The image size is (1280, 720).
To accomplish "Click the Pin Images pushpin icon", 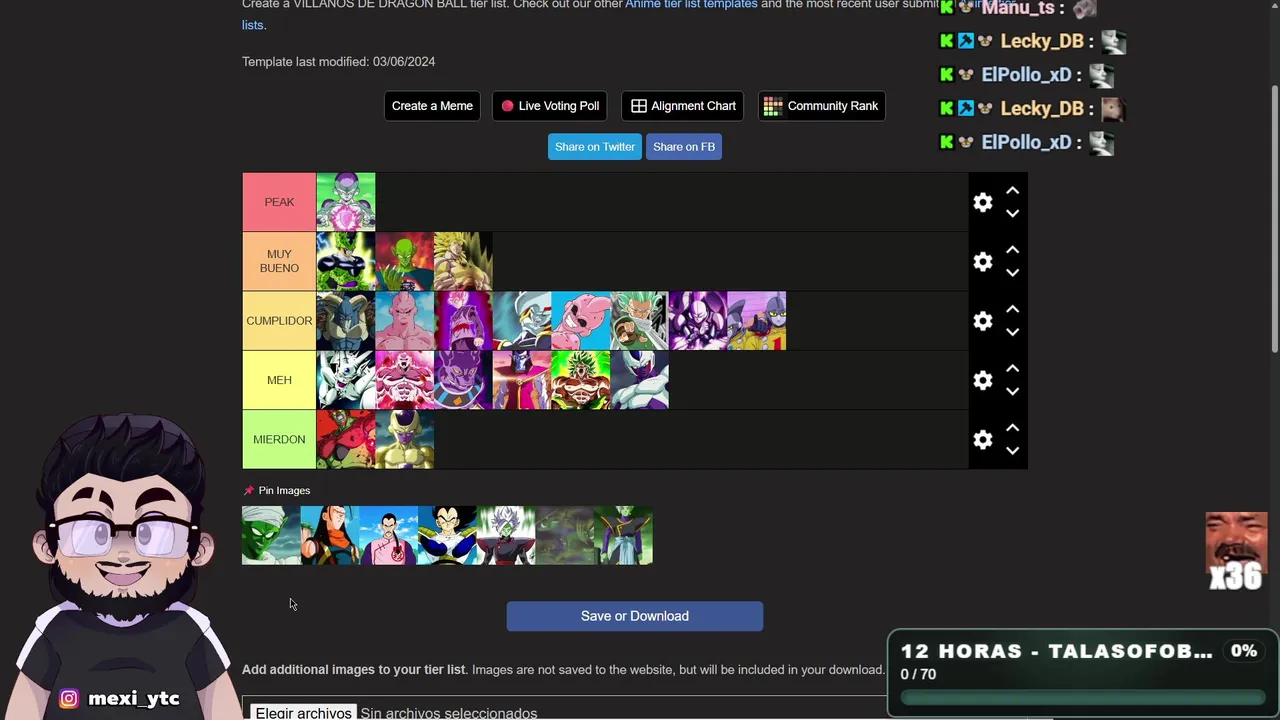I will point(249,491).
